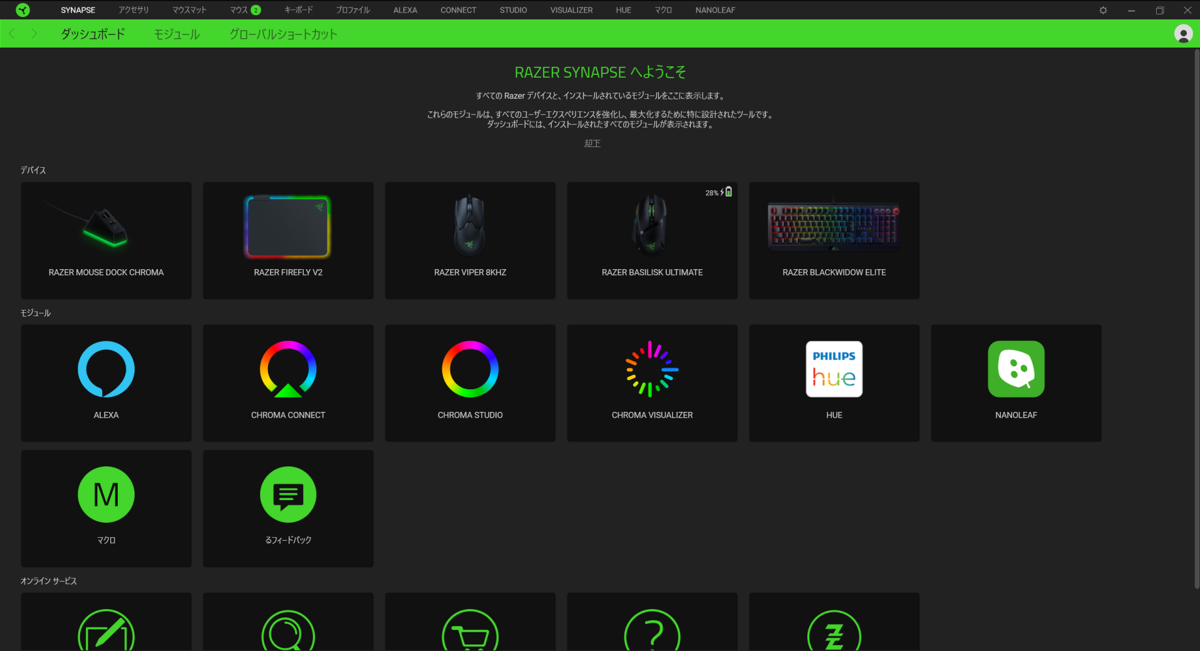Open settings via the gear icon
Screen dimensions: 1200x651
pyautogui.click(x=1103, y=10)
